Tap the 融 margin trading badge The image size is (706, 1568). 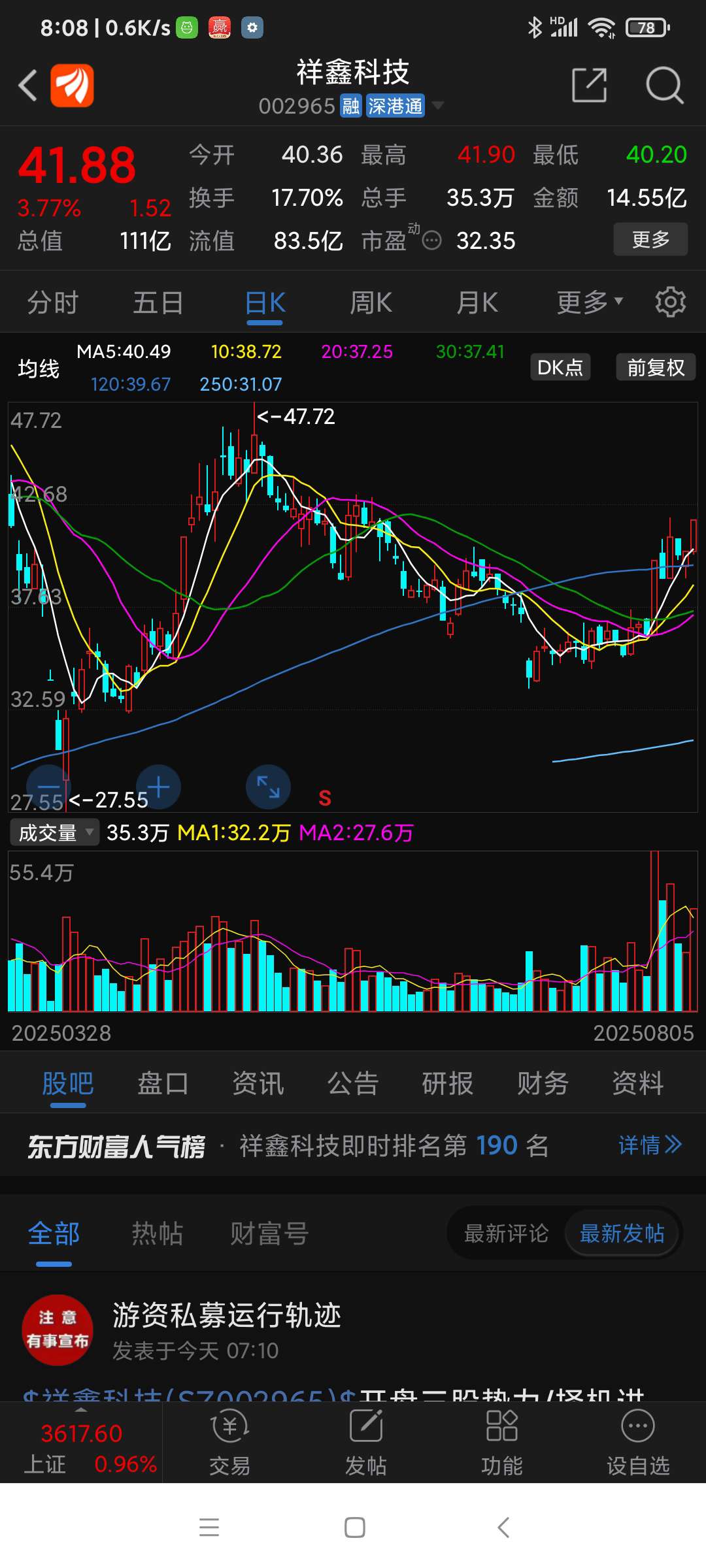351,106
